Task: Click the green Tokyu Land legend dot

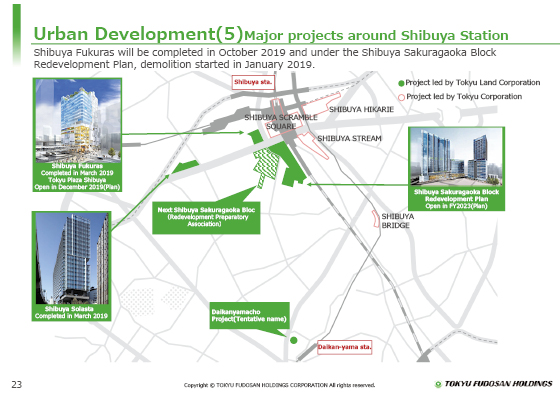Action: (401, 84)
